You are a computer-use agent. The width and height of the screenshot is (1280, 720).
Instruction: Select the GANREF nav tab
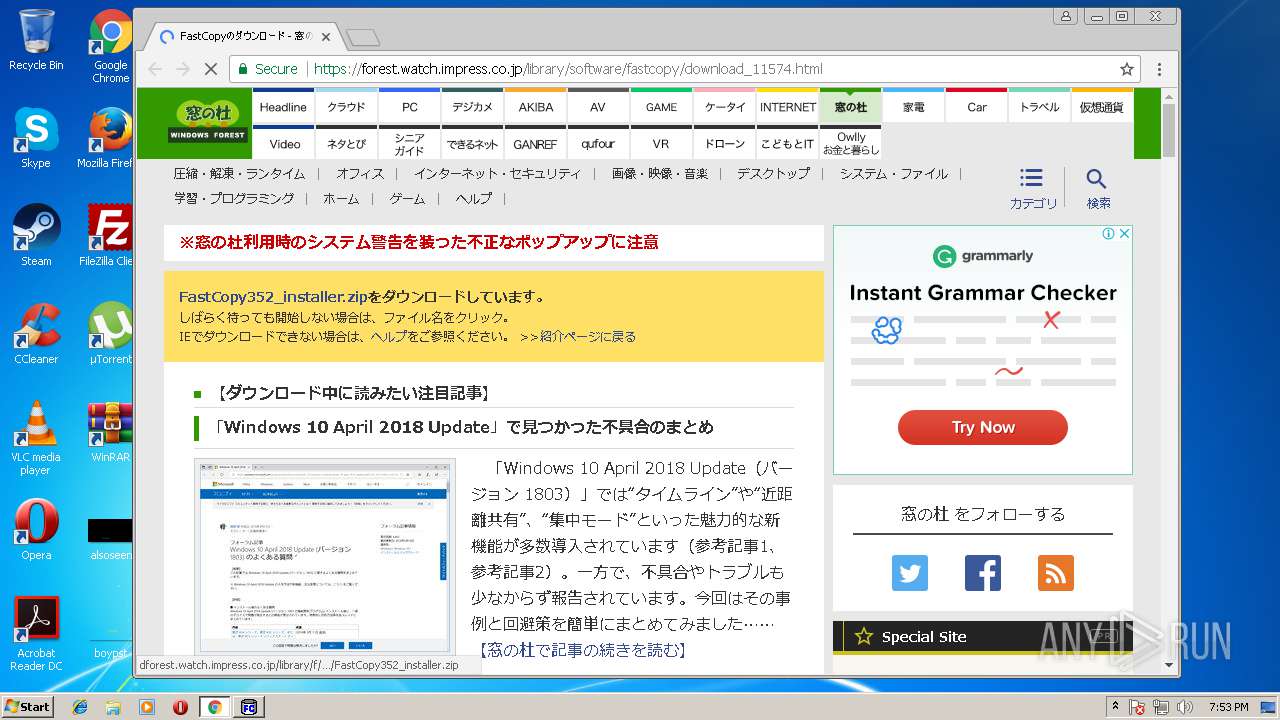[536, 144]
